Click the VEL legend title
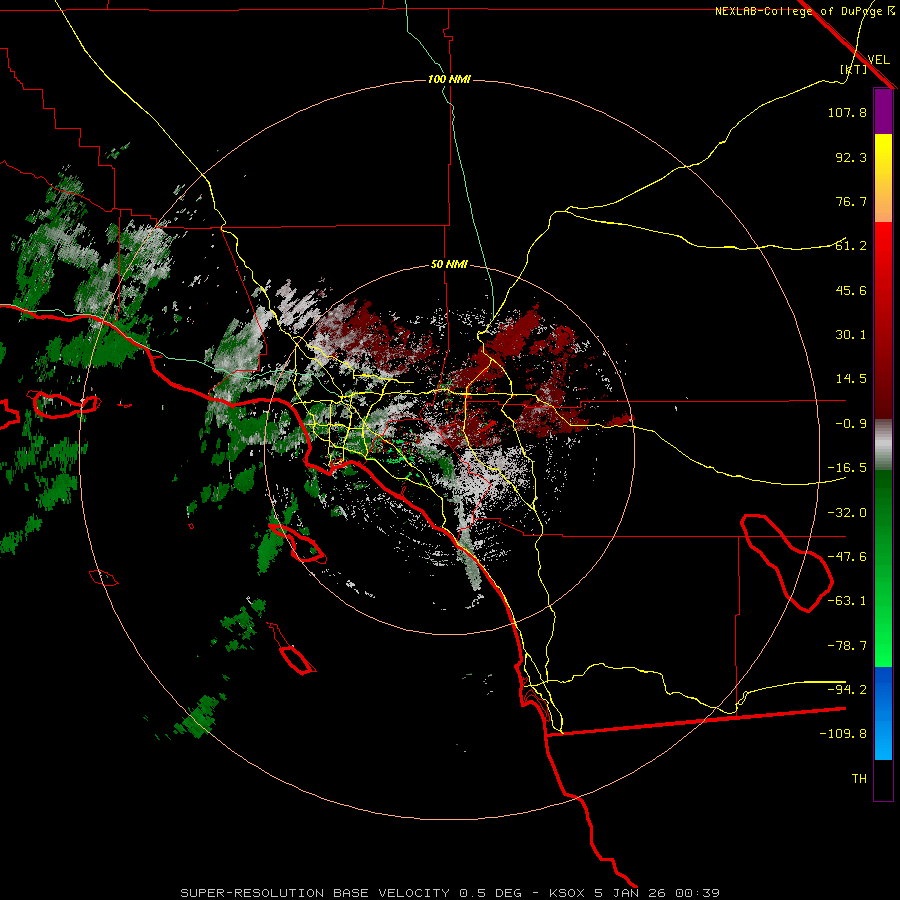The height and width of the screenshot is (900, 900). [x=878, y=60]
